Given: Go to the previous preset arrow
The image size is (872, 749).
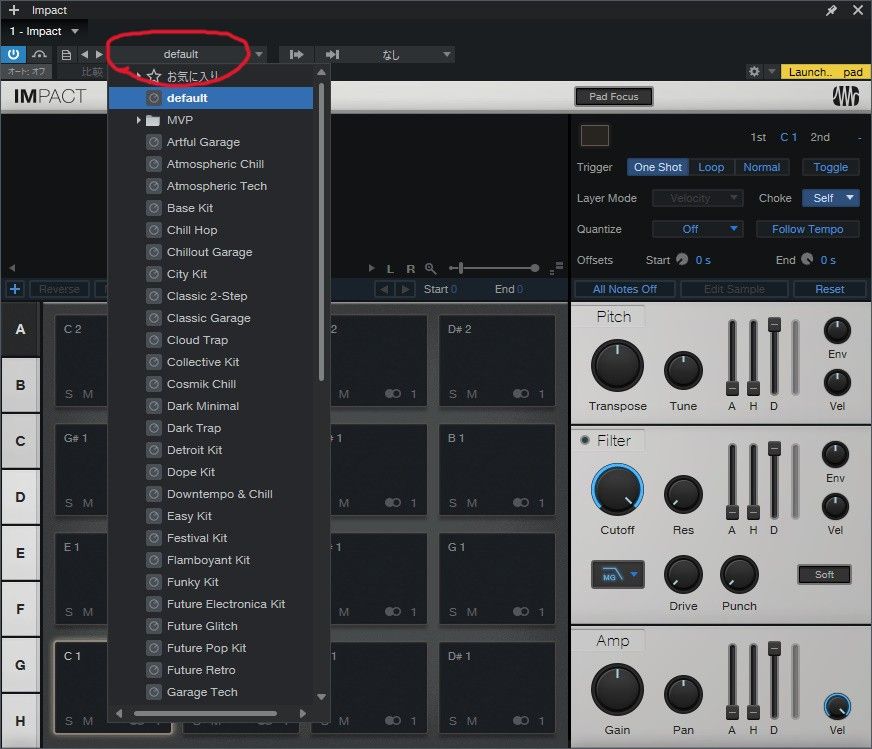Looking at the screenshot, I should point(84,54).
